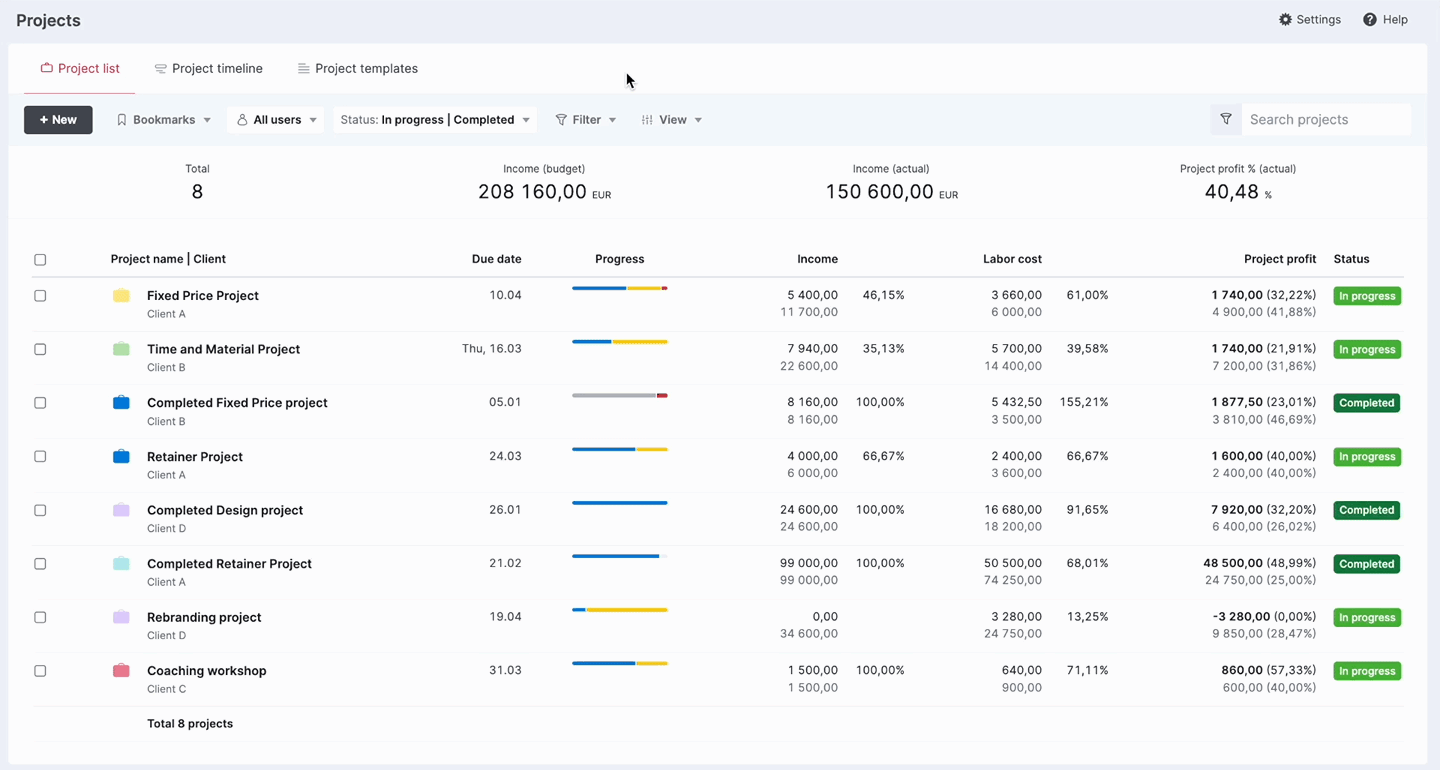
Task: Click the Project name | Client header
Action: coord(168,259)
